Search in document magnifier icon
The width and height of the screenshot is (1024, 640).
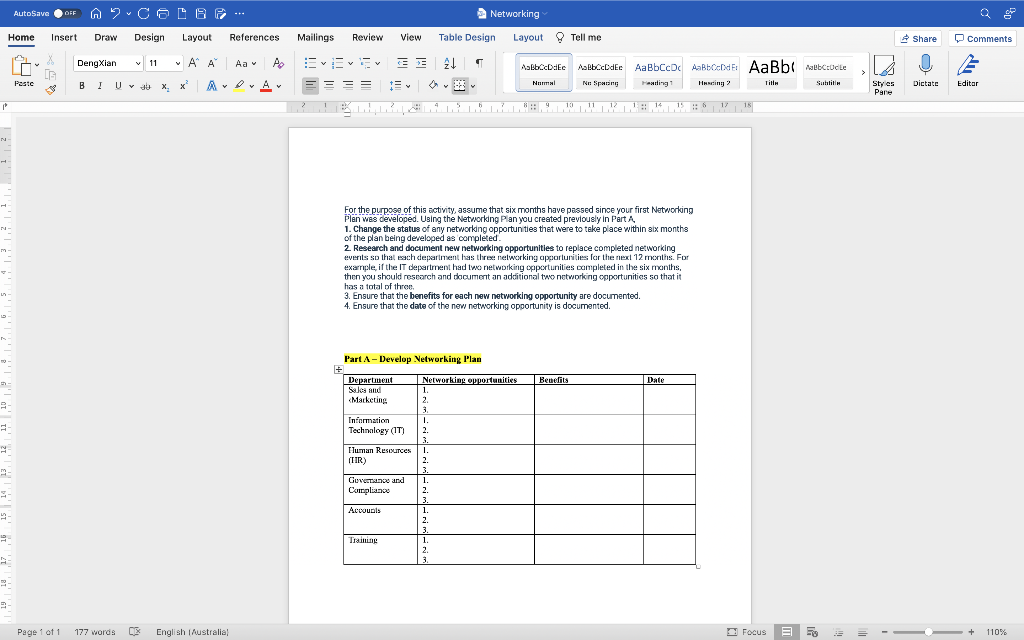tap(985, 13)
